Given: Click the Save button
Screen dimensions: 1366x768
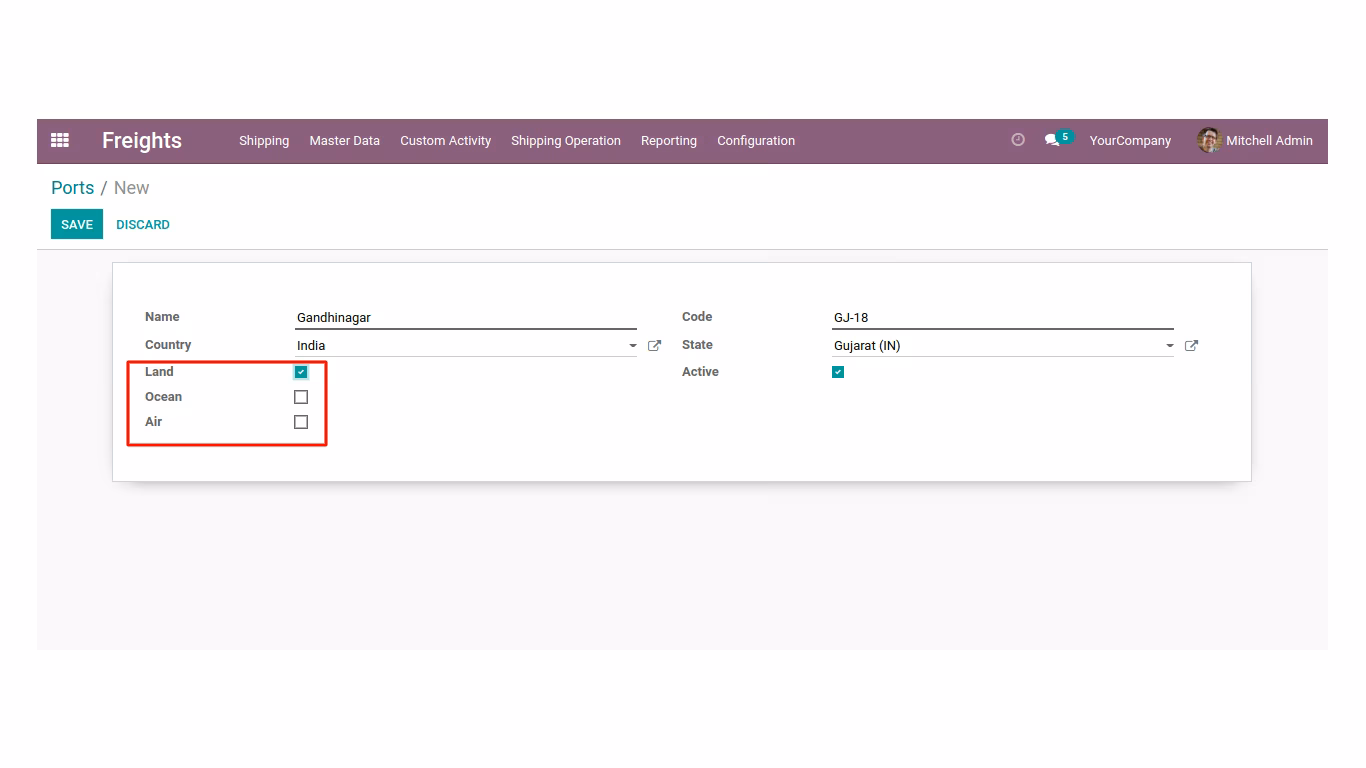Looking at the screenshot, I should (x=77, y=224).
